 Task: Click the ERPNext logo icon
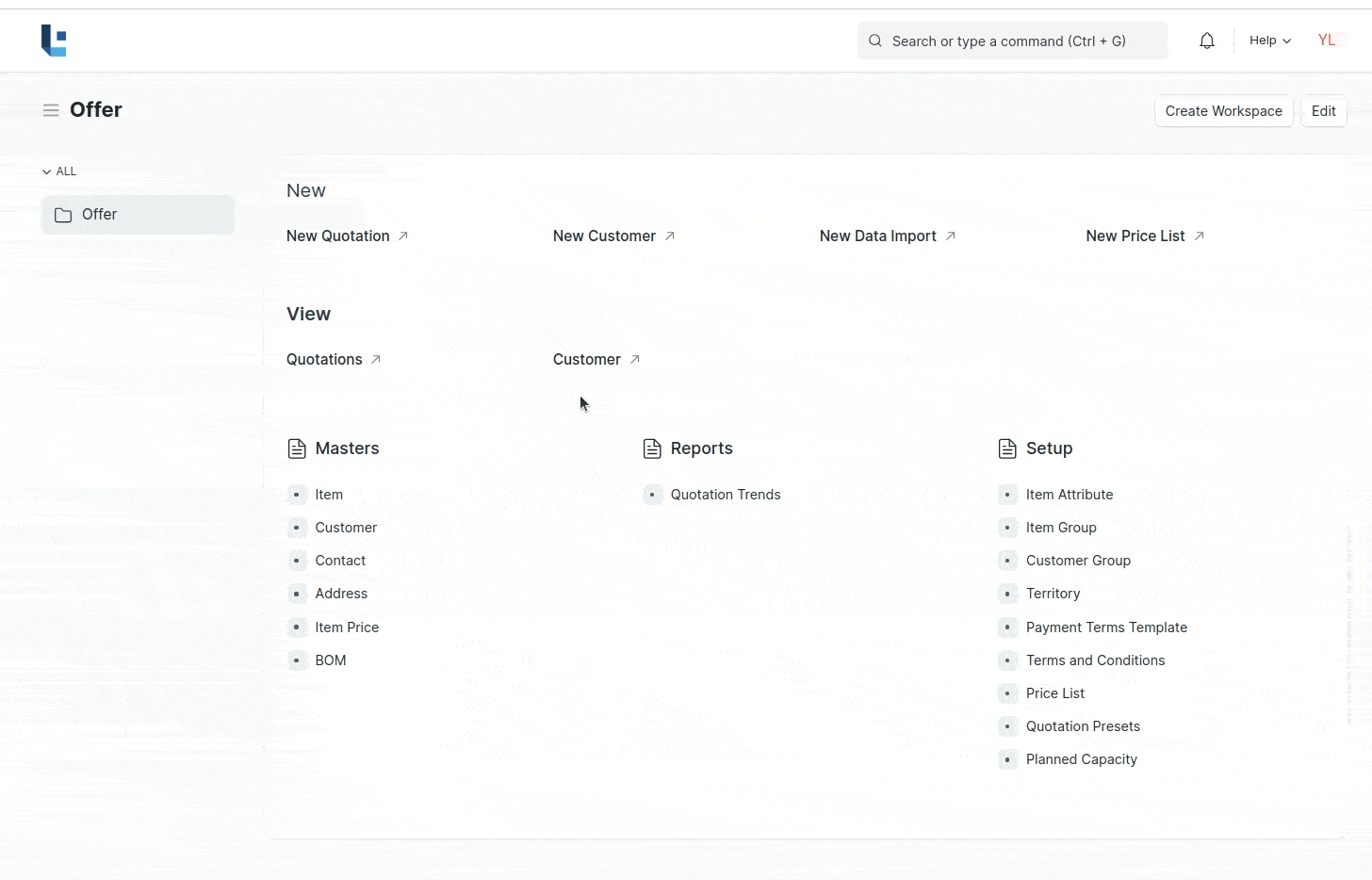click(x=54, y=41)
